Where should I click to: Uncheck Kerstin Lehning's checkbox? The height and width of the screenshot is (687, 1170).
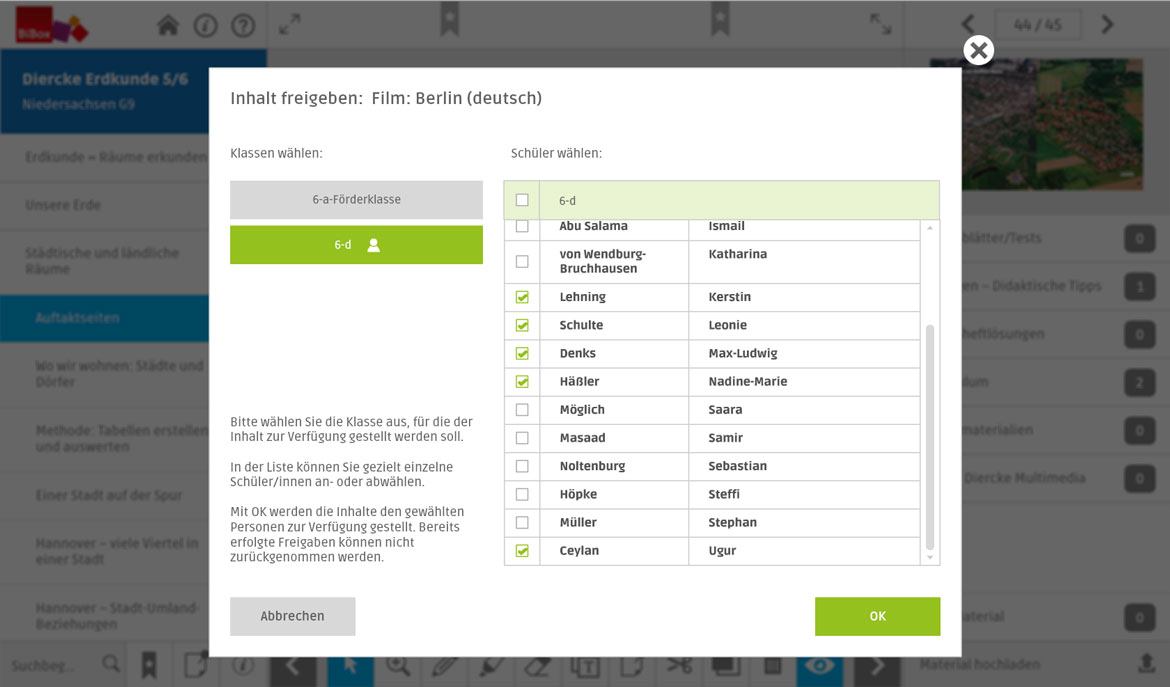(x=522, y=297)
